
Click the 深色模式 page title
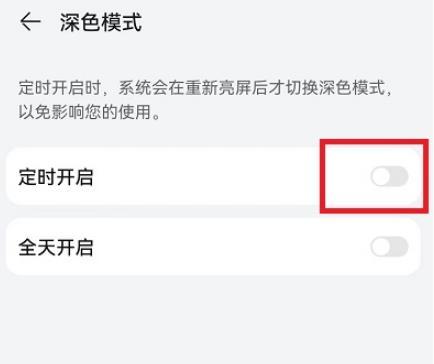coord(101,22)
